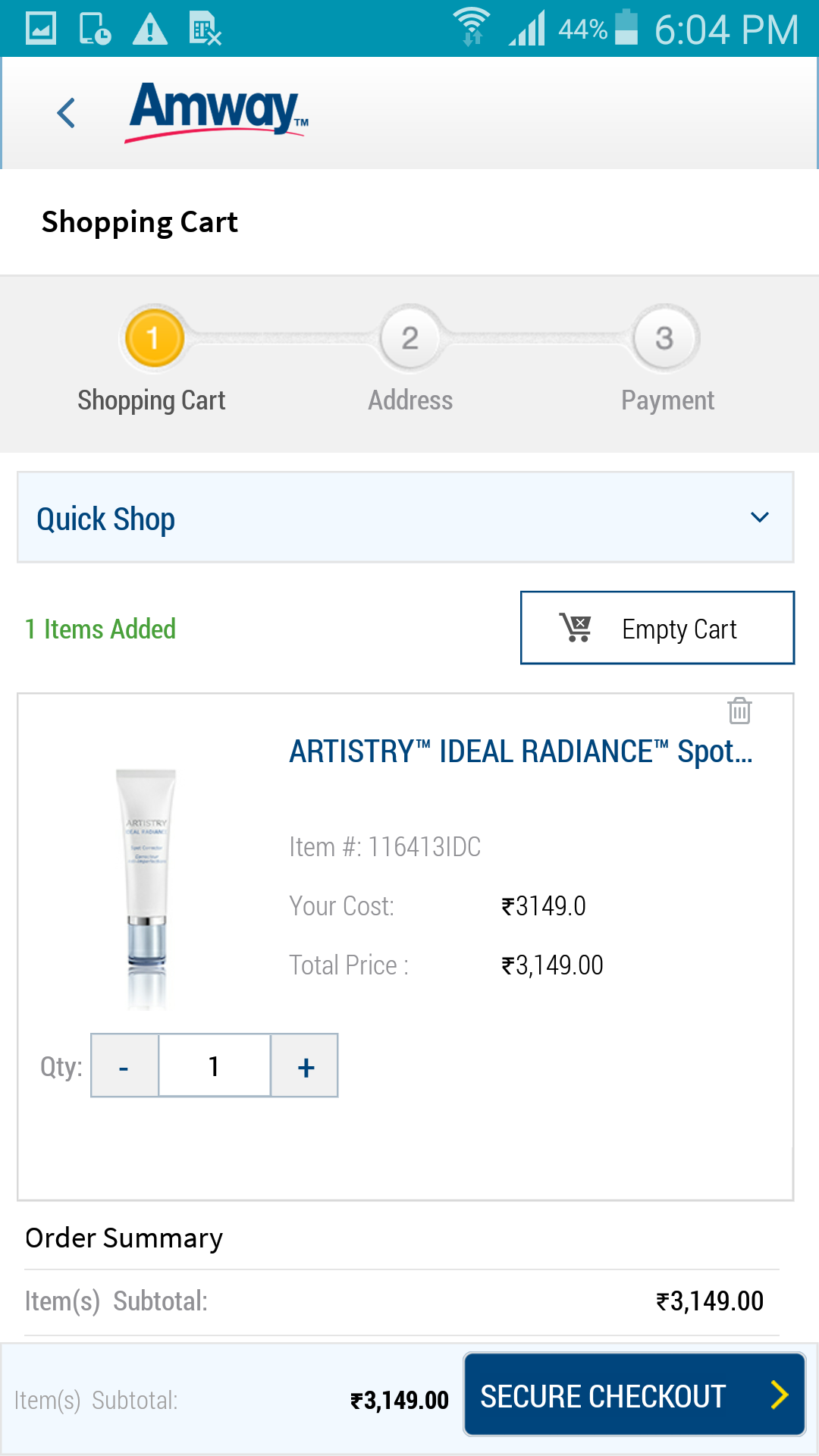Tap the yellow arrow on Secure Checkout
This screenshot has width=819, height=1456.
pyautogui.click(x=779, y=1395)
